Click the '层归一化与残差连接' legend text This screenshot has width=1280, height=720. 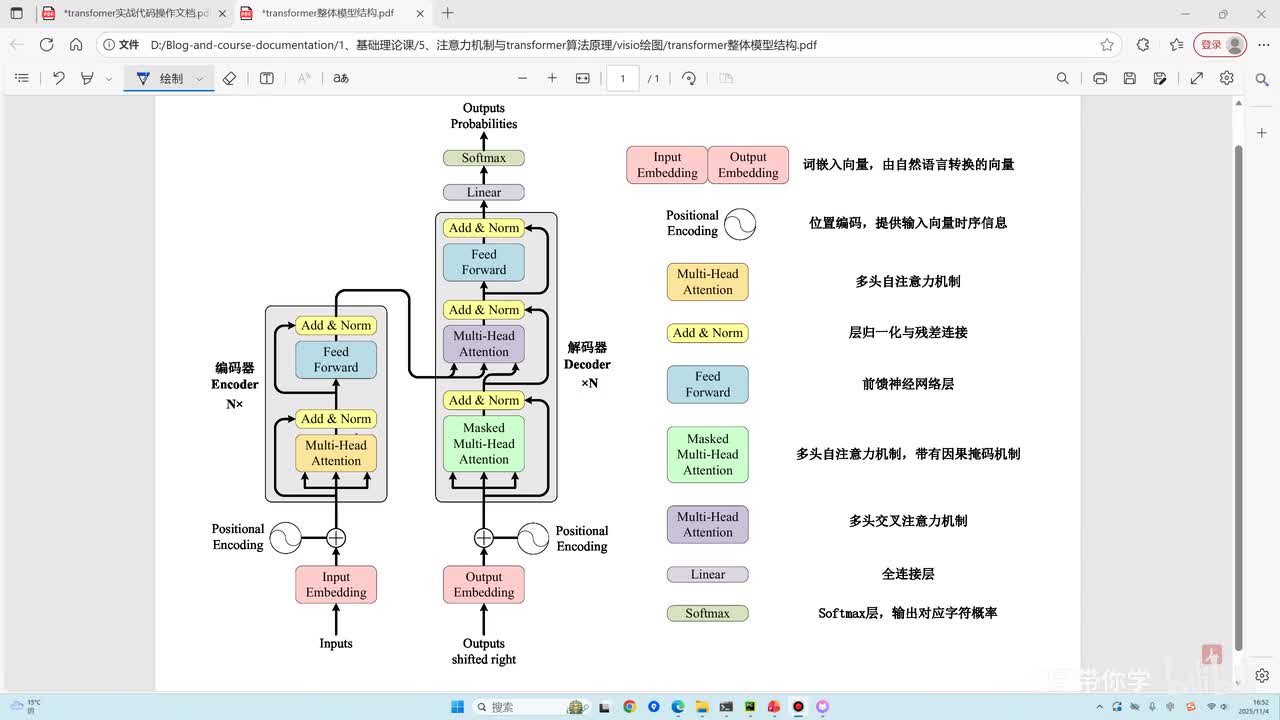point(908,332)
